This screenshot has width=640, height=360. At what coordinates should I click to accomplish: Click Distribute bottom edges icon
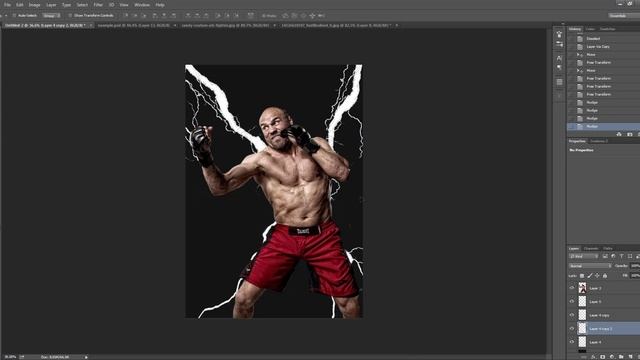pos(206,16)
